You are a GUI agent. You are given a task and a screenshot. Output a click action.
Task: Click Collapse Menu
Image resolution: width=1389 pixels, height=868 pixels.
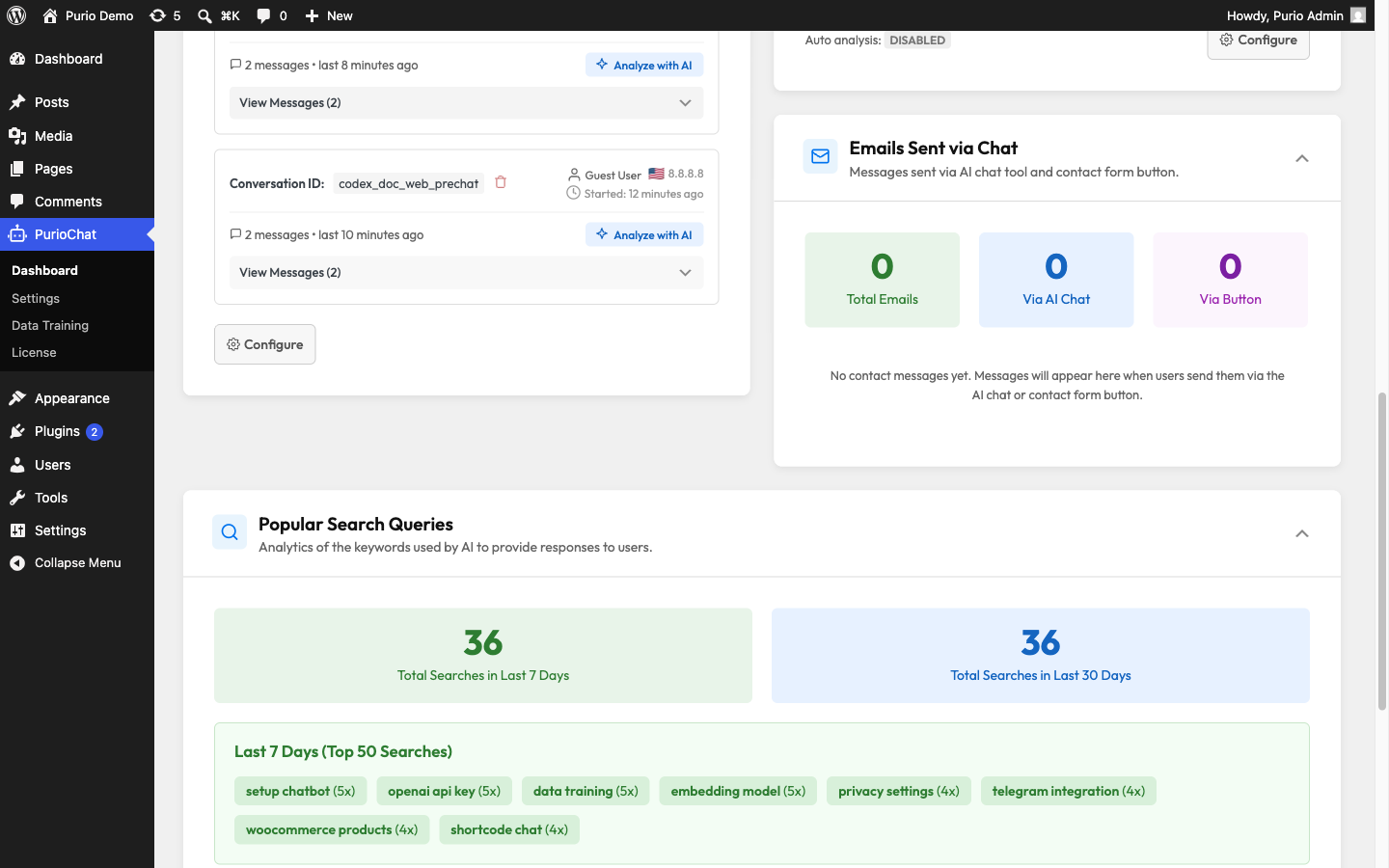[77, 563]
